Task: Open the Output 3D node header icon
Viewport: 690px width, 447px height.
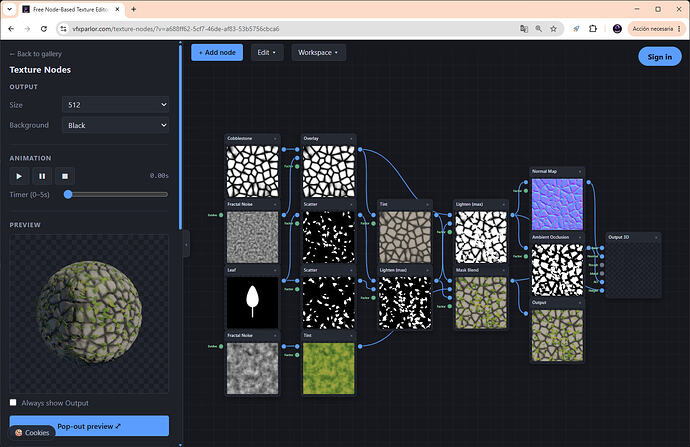Action: (656, 238)
